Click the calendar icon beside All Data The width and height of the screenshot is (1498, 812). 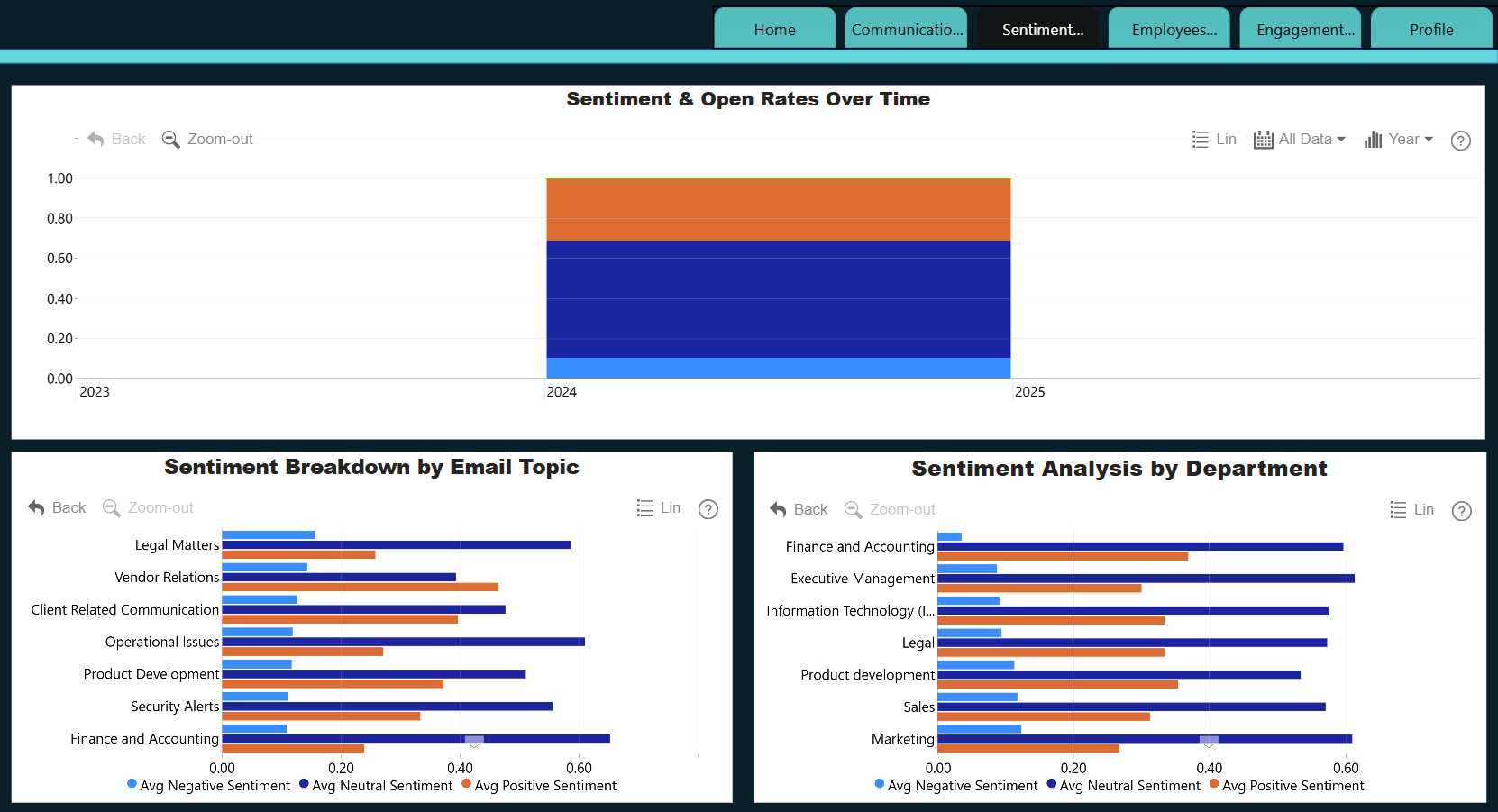[x=1264, y=140]
